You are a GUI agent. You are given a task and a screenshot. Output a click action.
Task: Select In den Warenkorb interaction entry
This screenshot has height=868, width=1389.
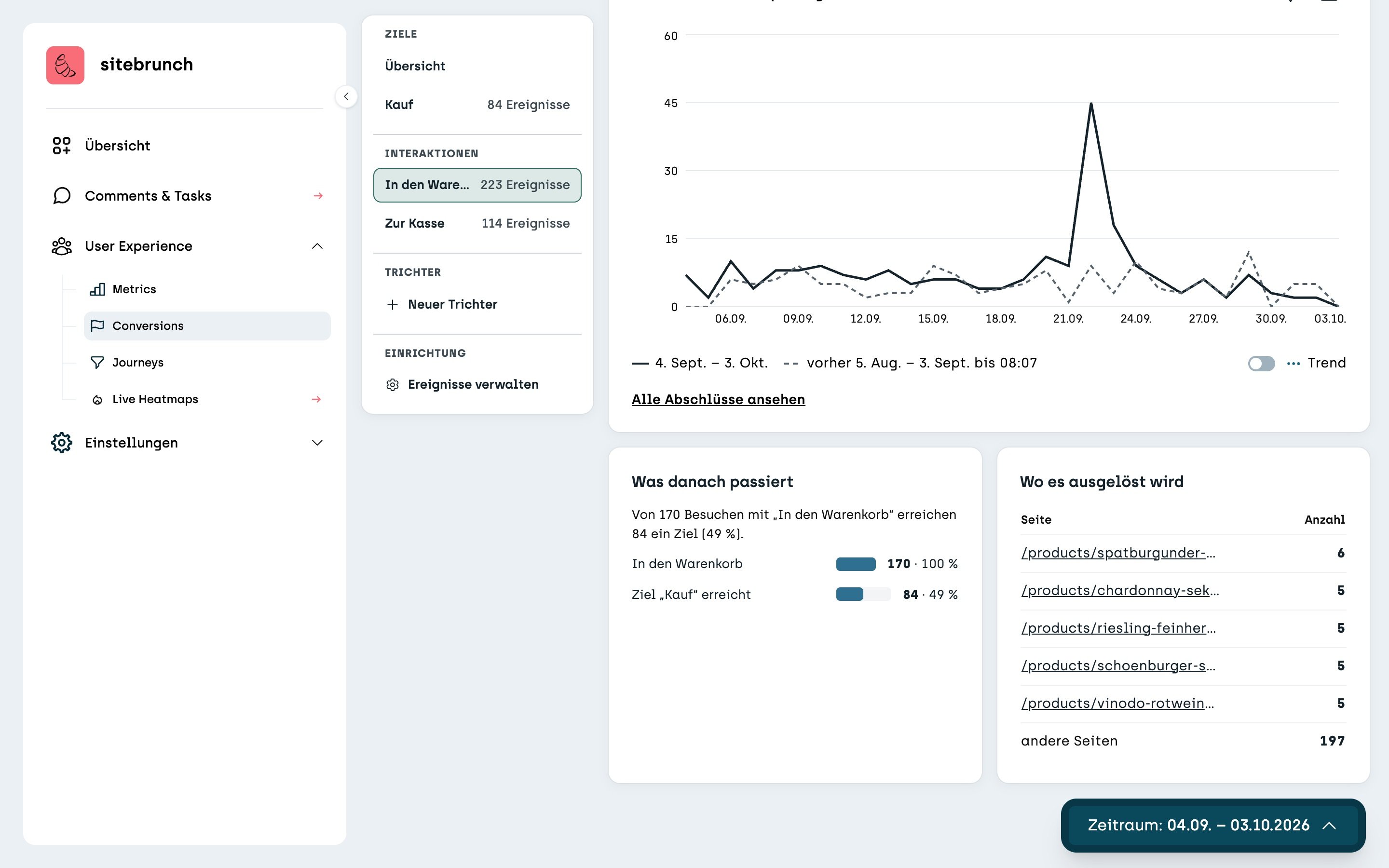(477, 185)
